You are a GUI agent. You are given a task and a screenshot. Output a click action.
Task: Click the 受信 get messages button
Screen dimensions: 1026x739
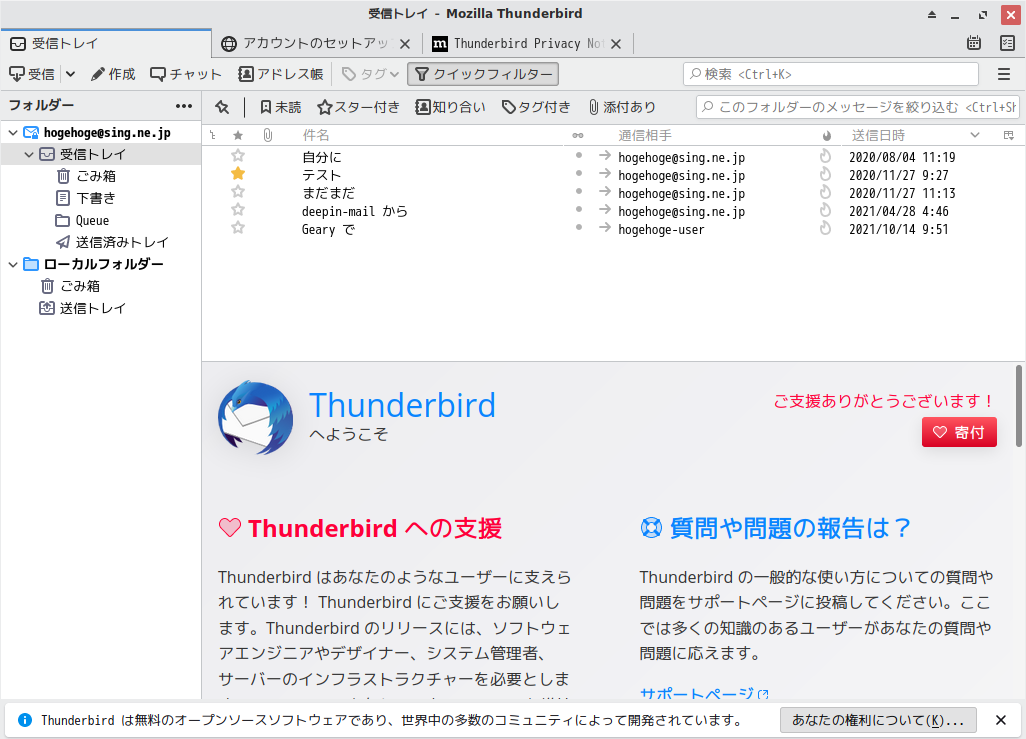coord(32,75)
